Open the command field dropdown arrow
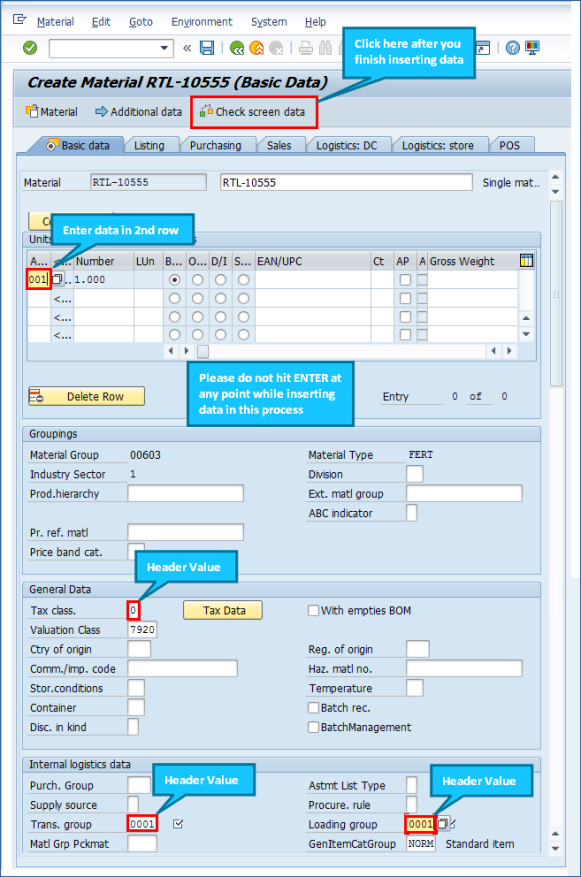The image size is (581, 877). pos(164,48)
